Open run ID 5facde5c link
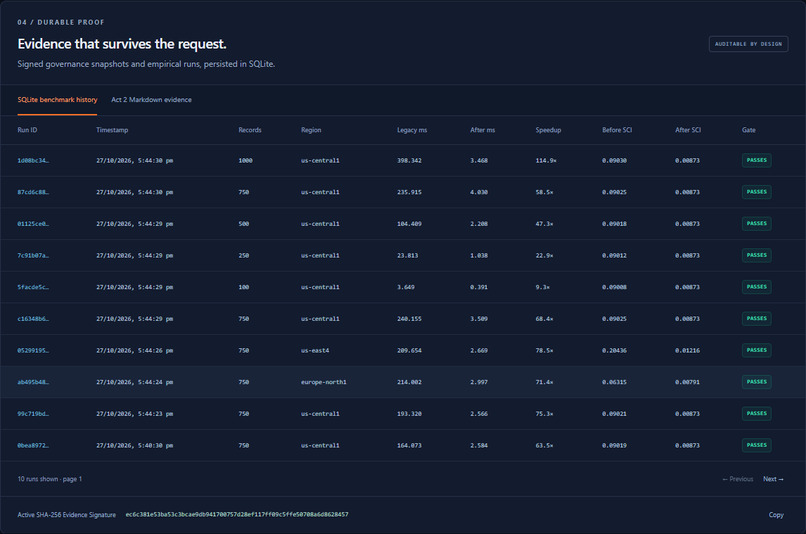 [x=33, y=287]
